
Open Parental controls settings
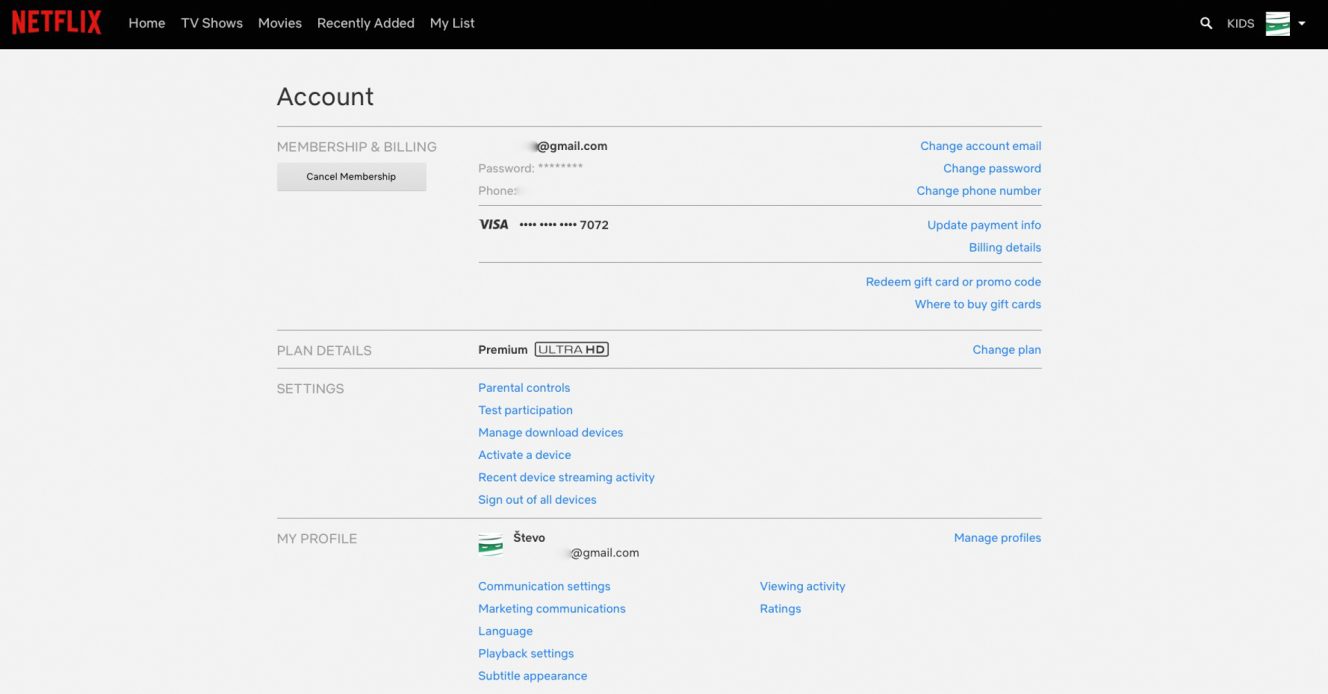click(x=524, y=388)
